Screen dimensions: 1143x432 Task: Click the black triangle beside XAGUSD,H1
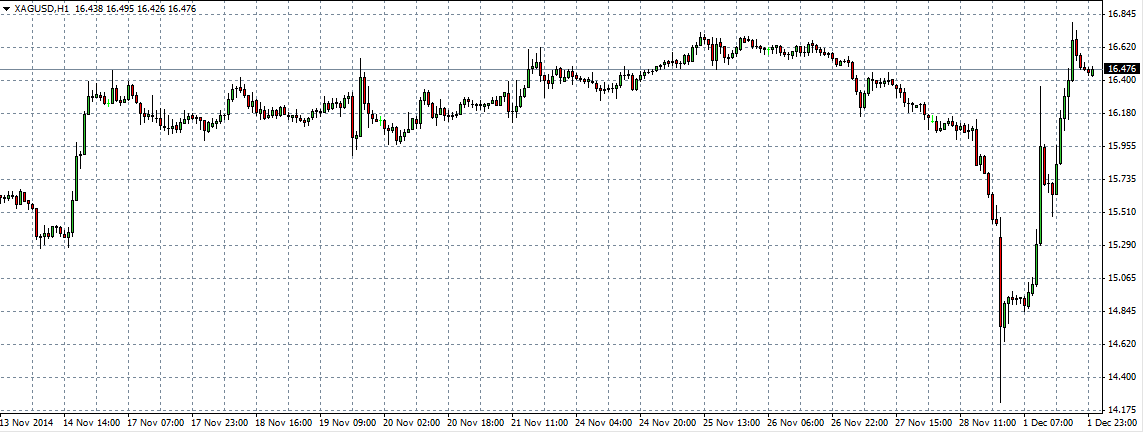click(6, 8)
